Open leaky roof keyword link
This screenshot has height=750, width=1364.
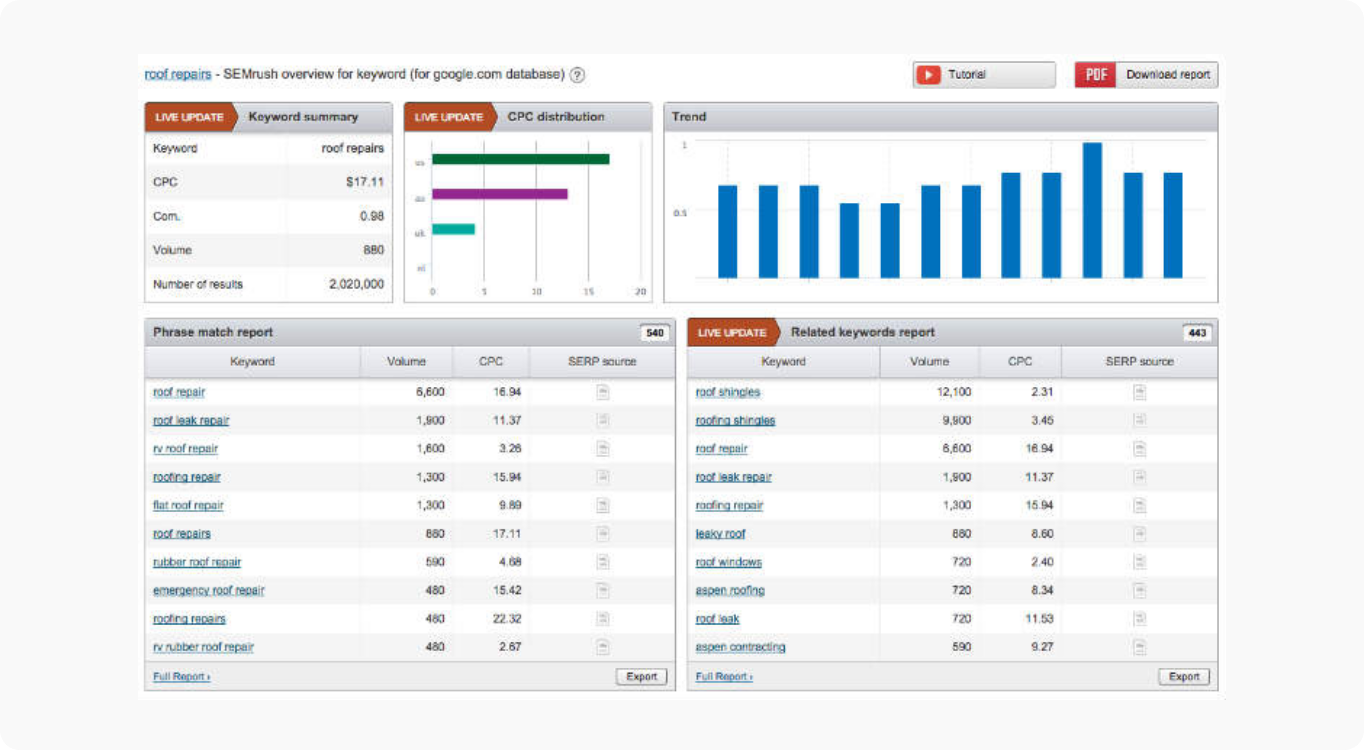(x=721, y=534)
